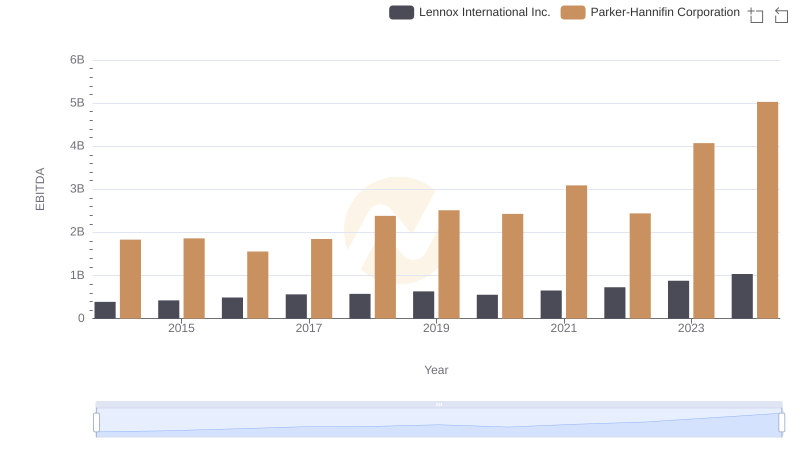Click the 2017 x-axis label
The image size is (800, 461).
pos(309,328)
